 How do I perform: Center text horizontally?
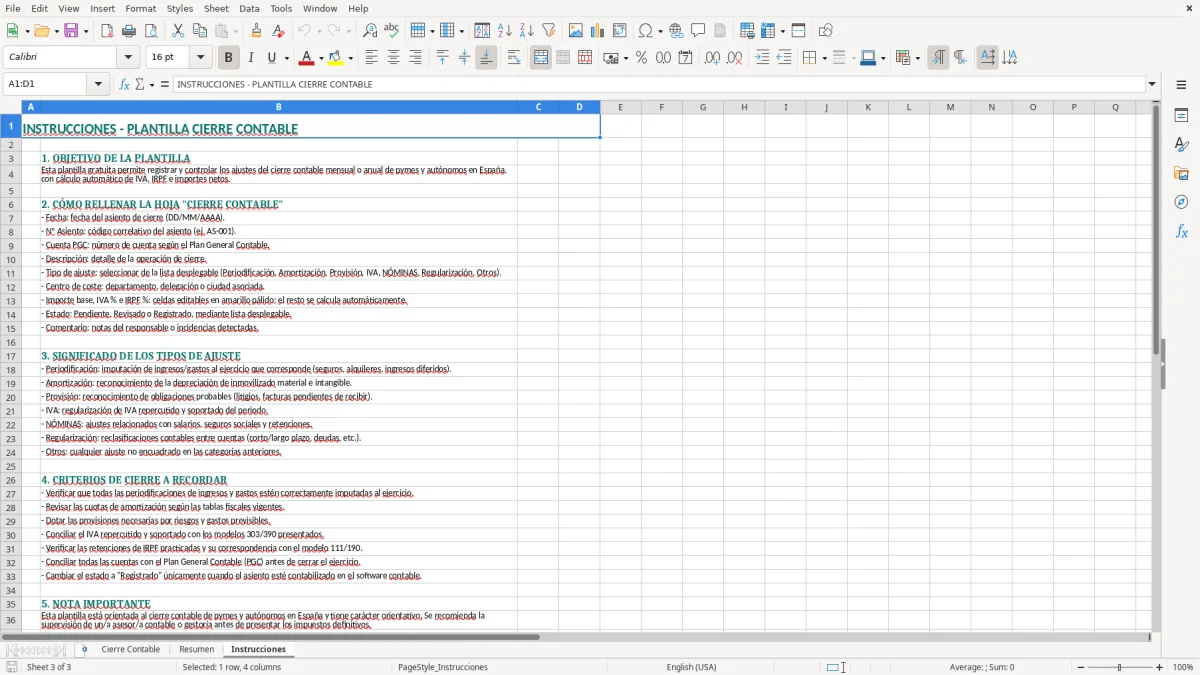(393, 58)
